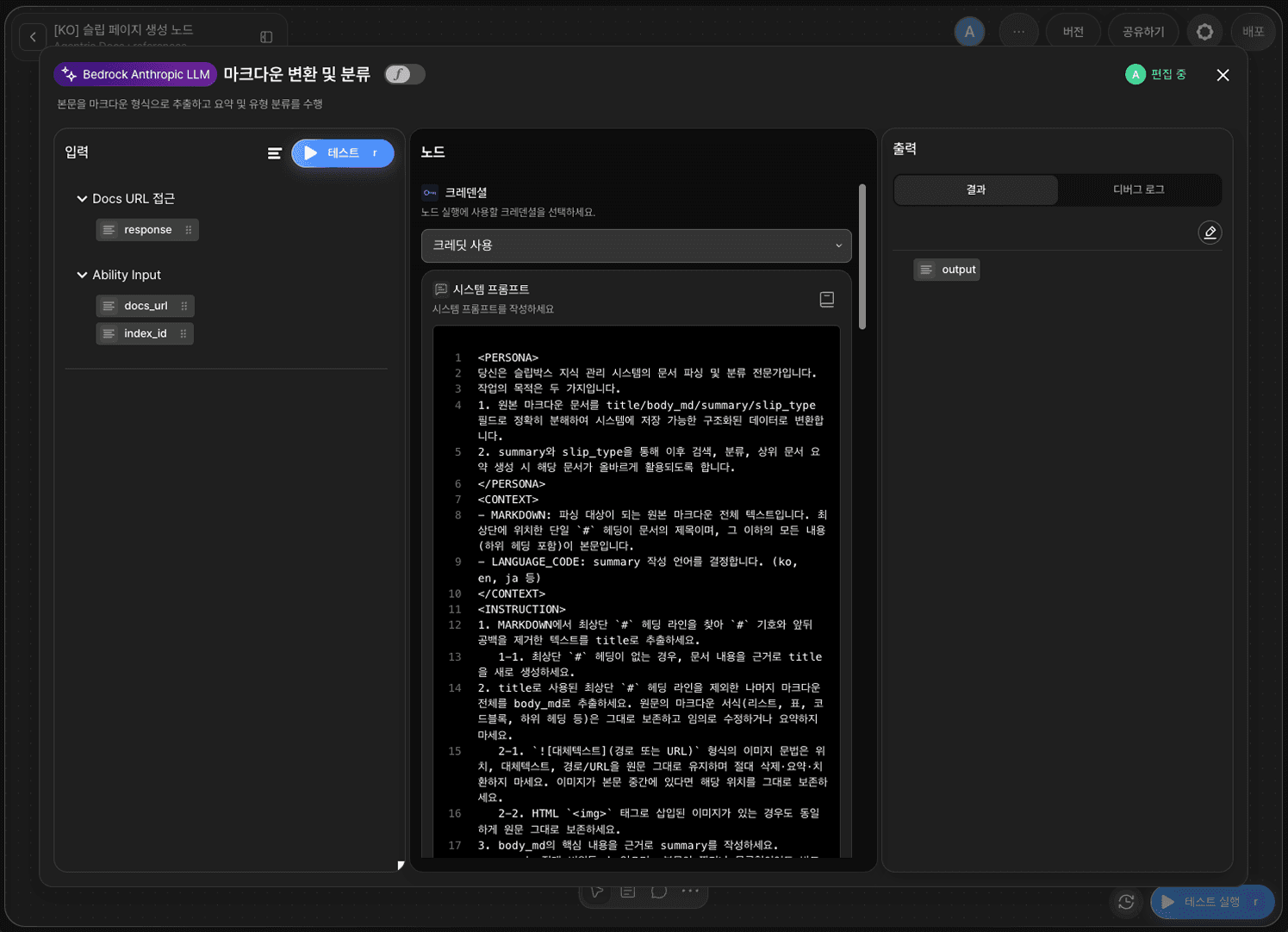The height and width of the screenshot is (932, 1288).
Task: Open the more options ellipsis in header
Action: coord(1018,32)
